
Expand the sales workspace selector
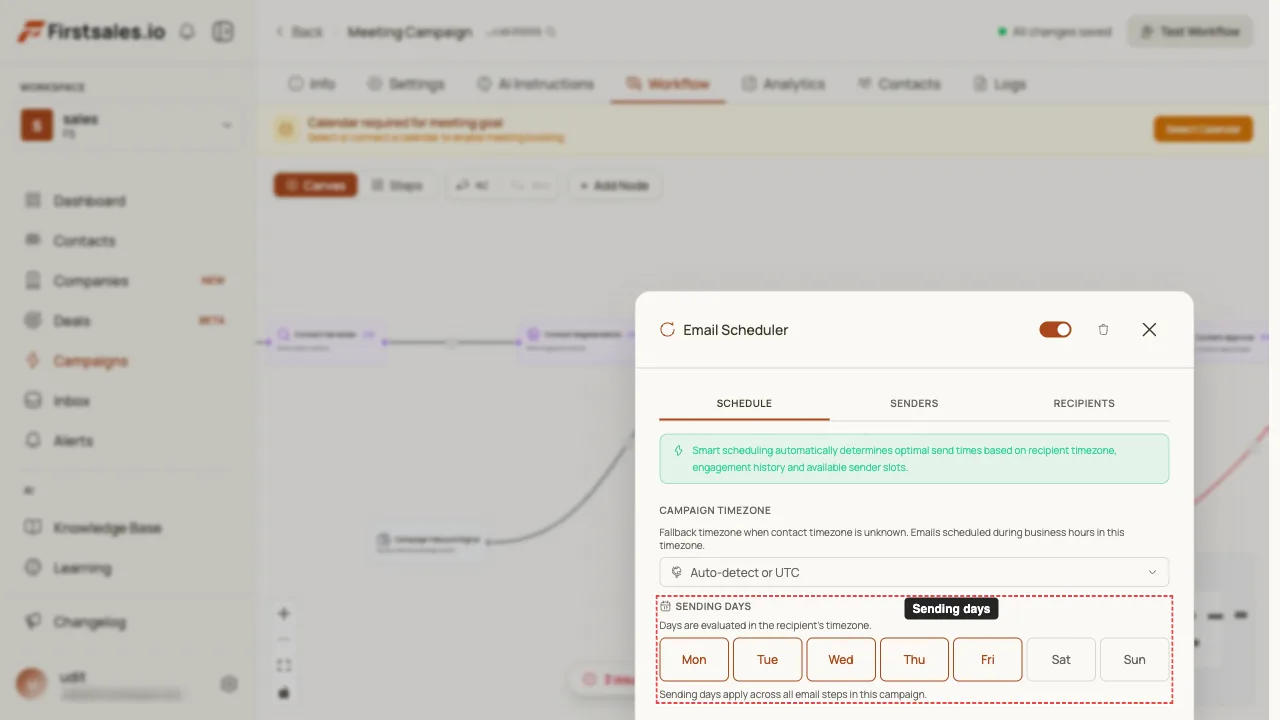pyautogui.click(x=129, y=125)
